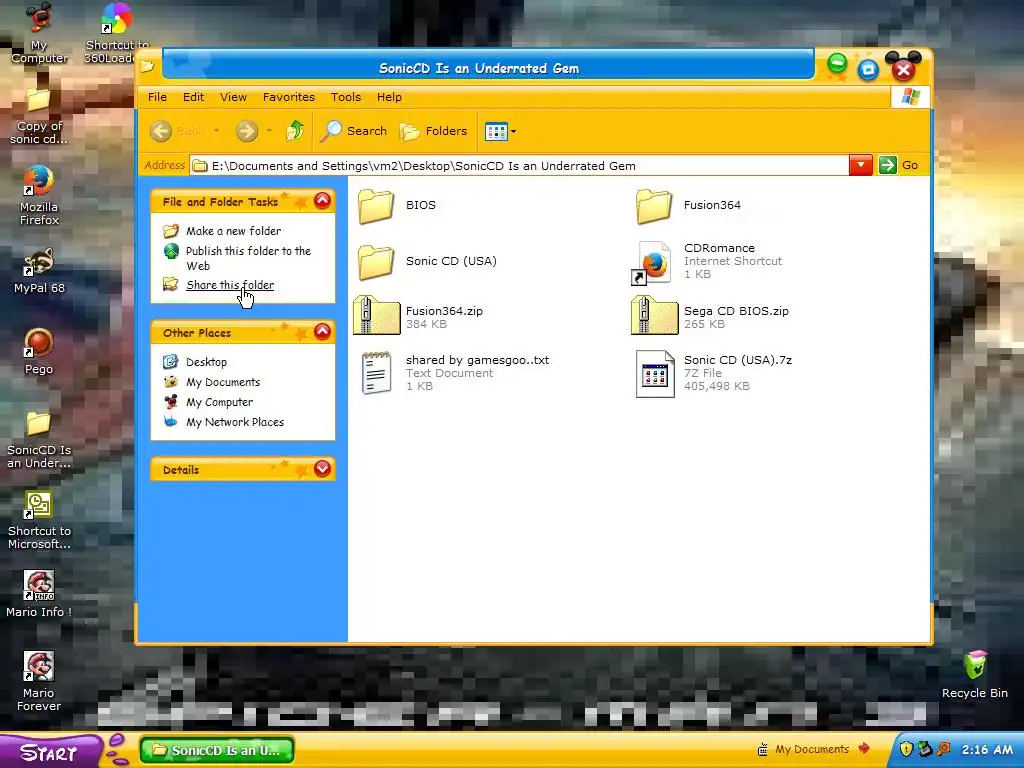Select the Sega CD BIOS.zip archive icon
1024x768 pixels.
(x=654, y=316)
